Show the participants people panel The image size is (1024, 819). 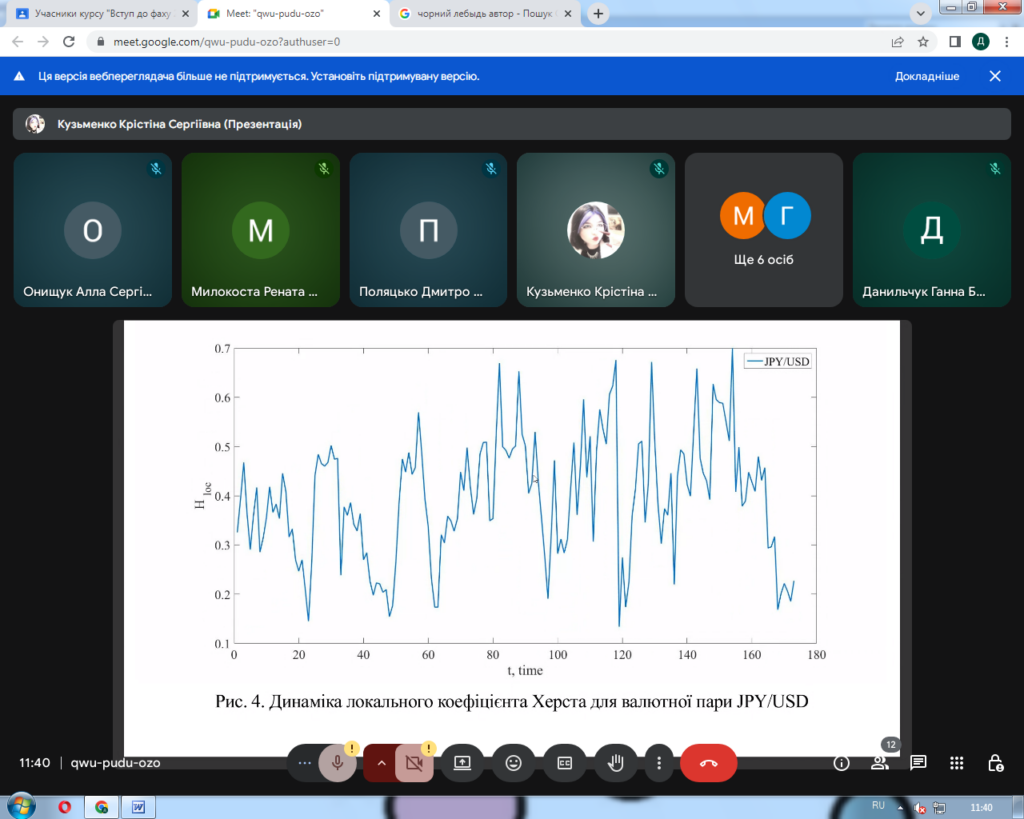coord(880,763)
